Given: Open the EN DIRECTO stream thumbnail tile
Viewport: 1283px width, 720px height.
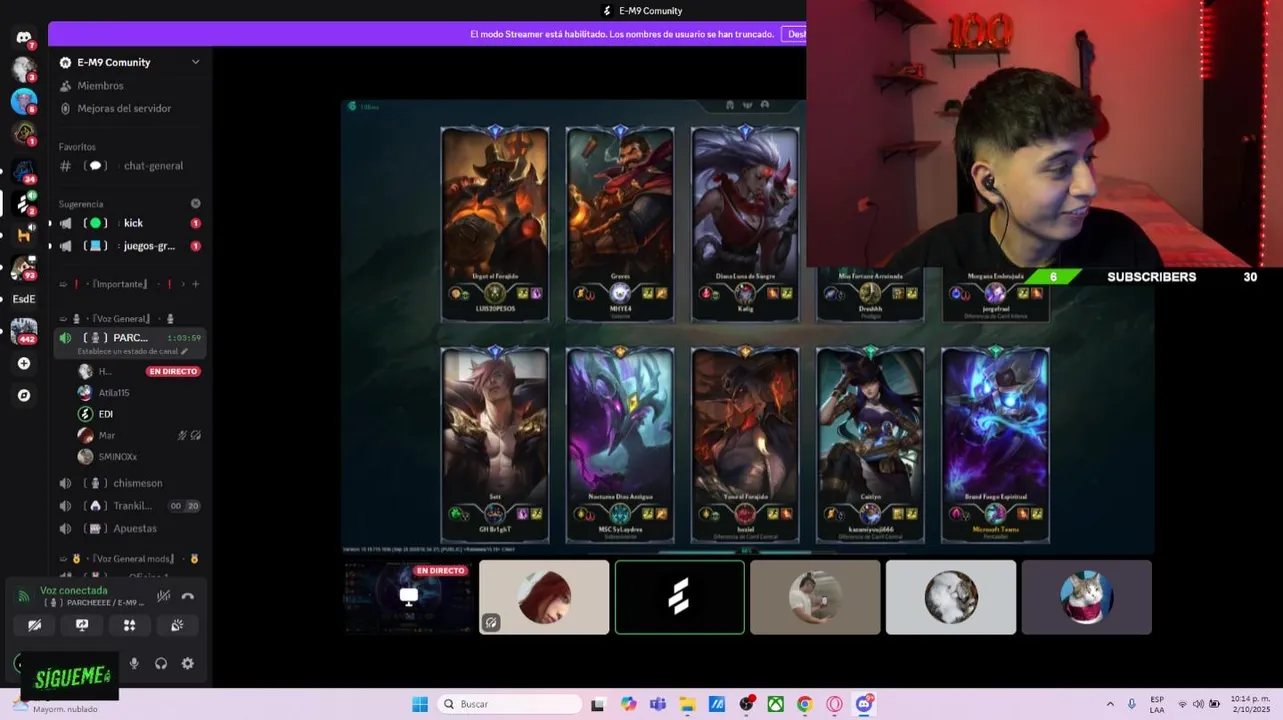Looking at the screenshot, I should [408, 597].
